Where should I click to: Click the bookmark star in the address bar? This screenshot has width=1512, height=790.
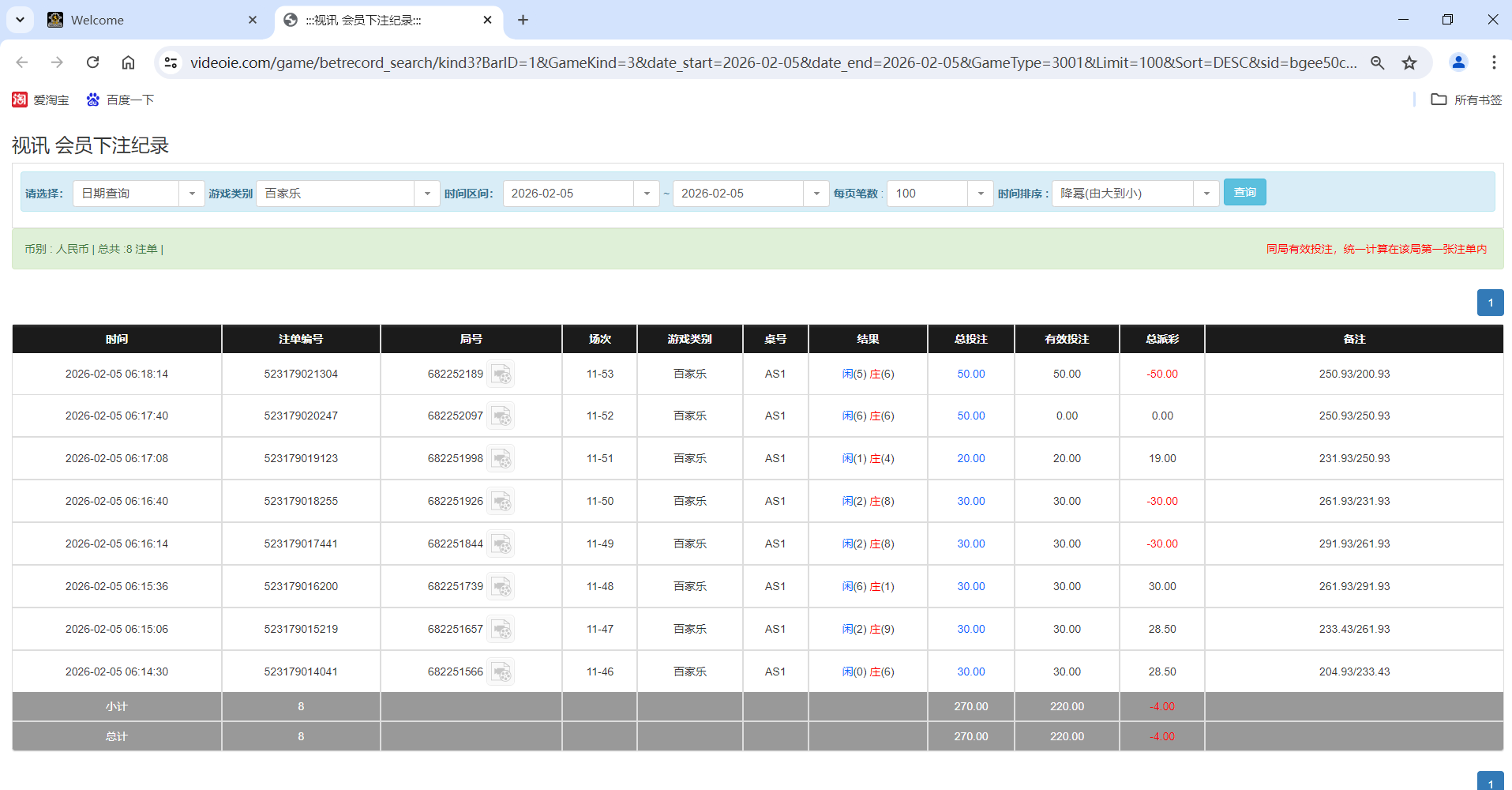pos(1409,62)
